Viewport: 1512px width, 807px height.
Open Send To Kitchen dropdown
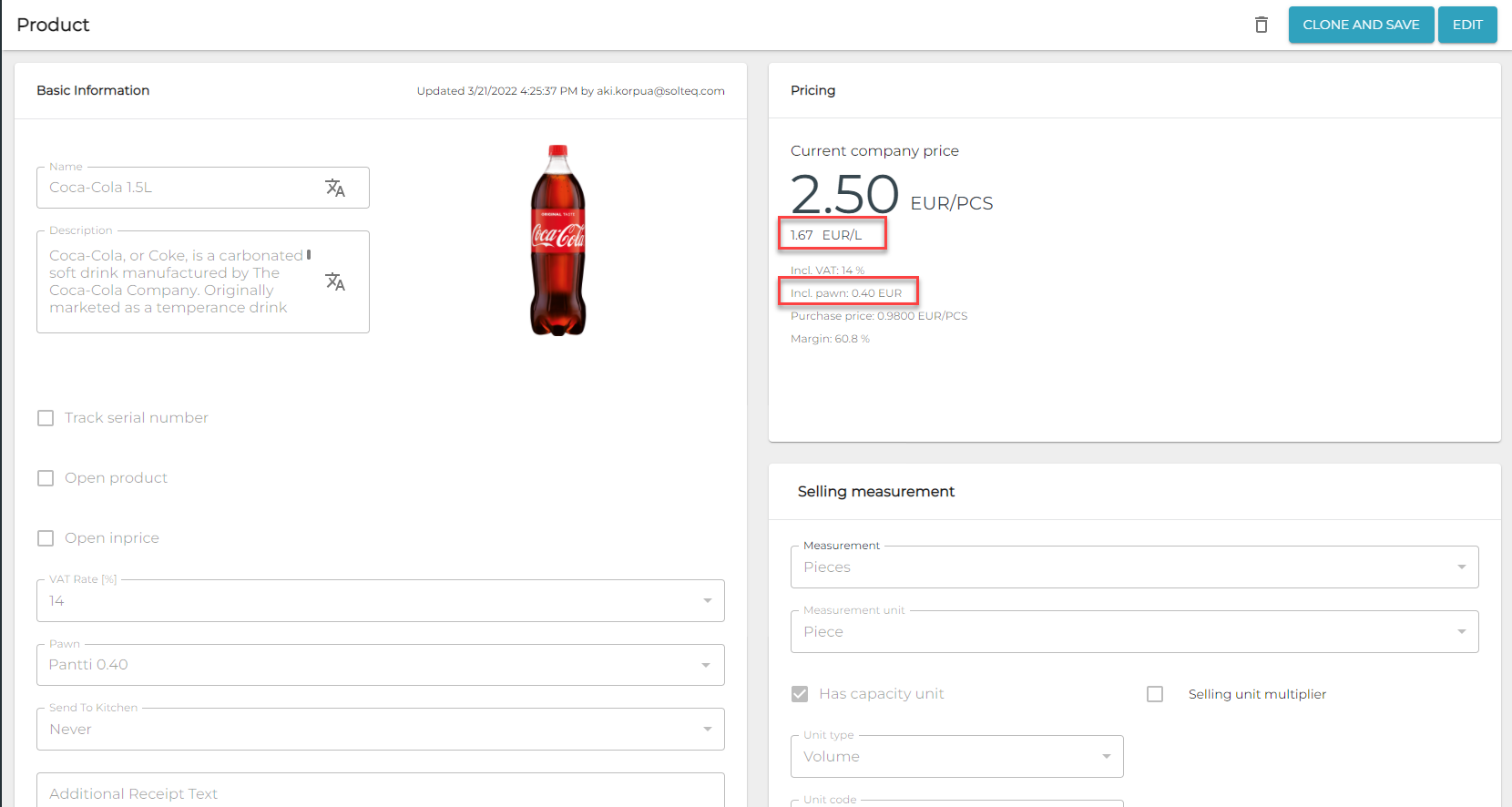coord(380,730)
